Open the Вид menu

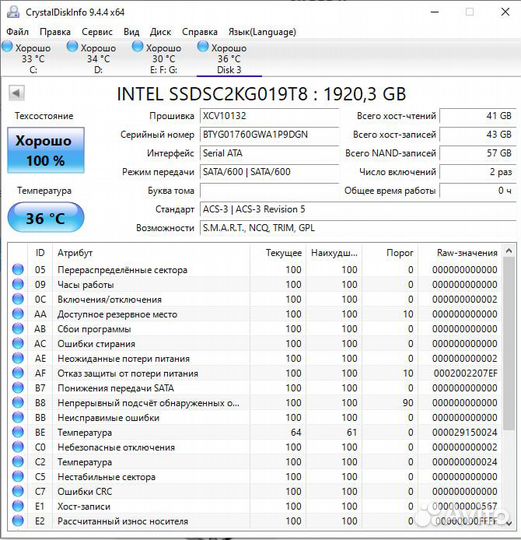[x=131, y=32]
